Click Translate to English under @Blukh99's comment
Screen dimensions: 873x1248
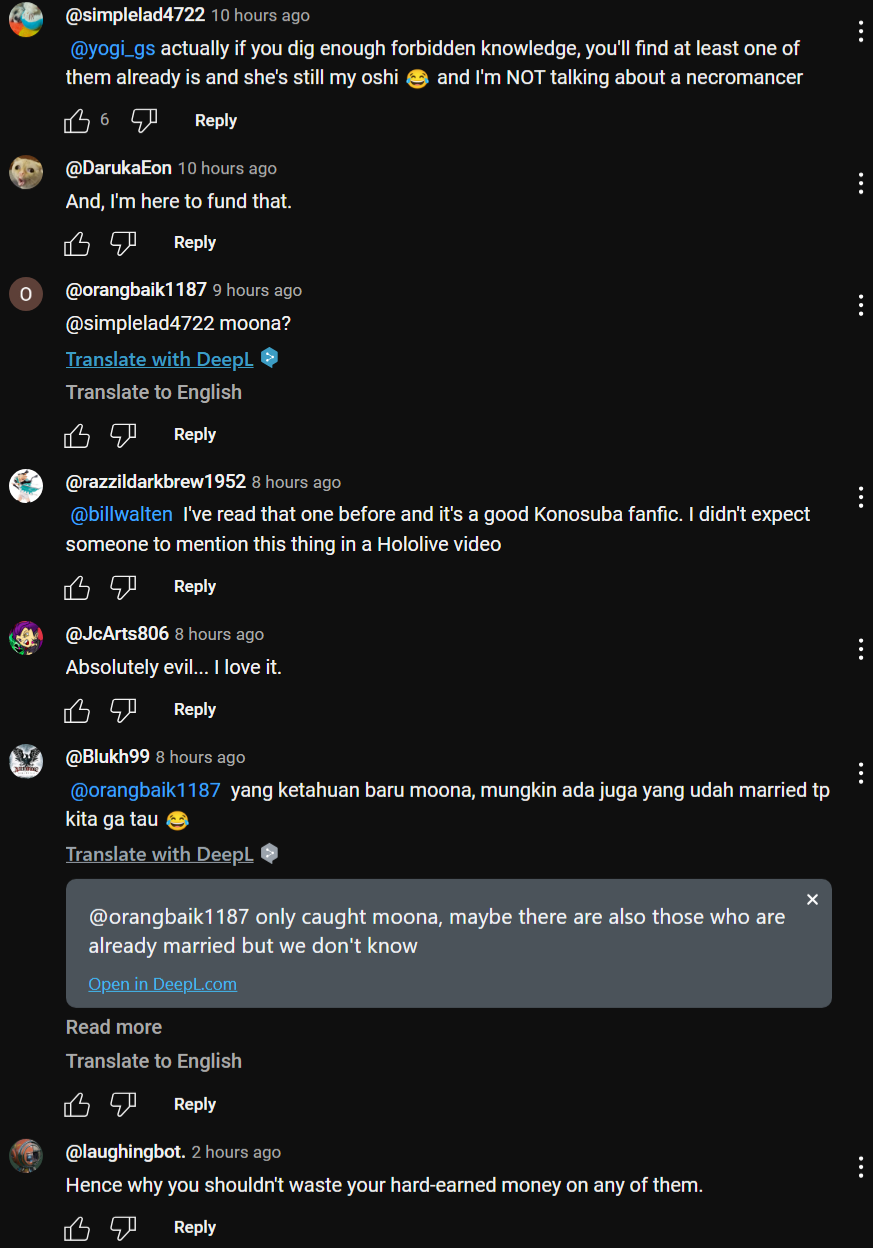click(153, 1061)
